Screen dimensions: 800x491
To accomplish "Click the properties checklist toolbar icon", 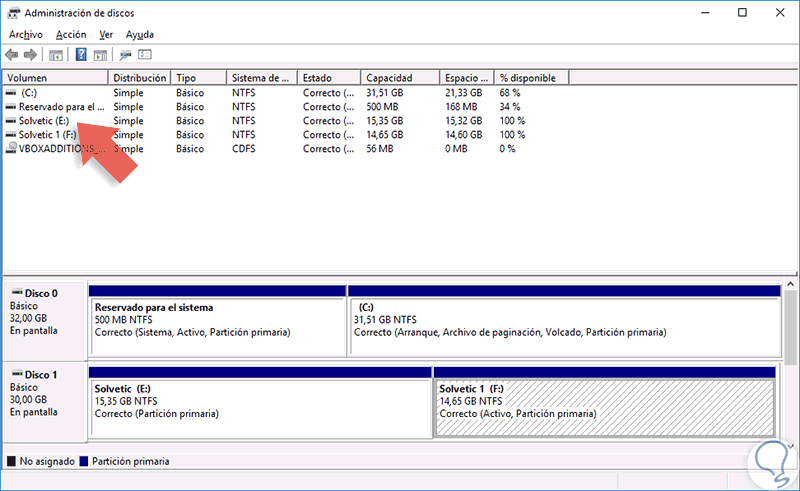I will 145,54.
